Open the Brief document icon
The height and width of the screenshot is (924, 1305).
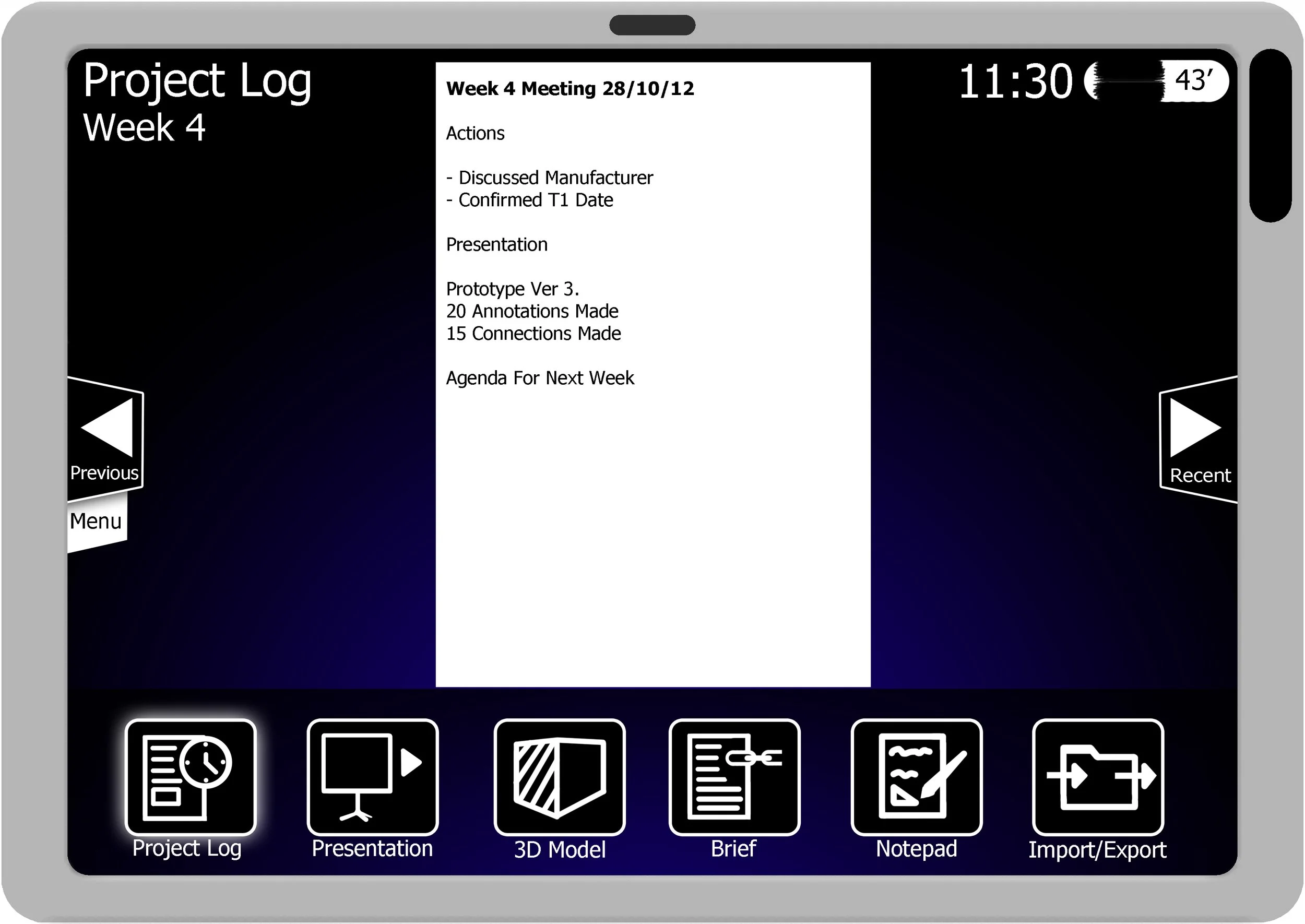[734, 777]
